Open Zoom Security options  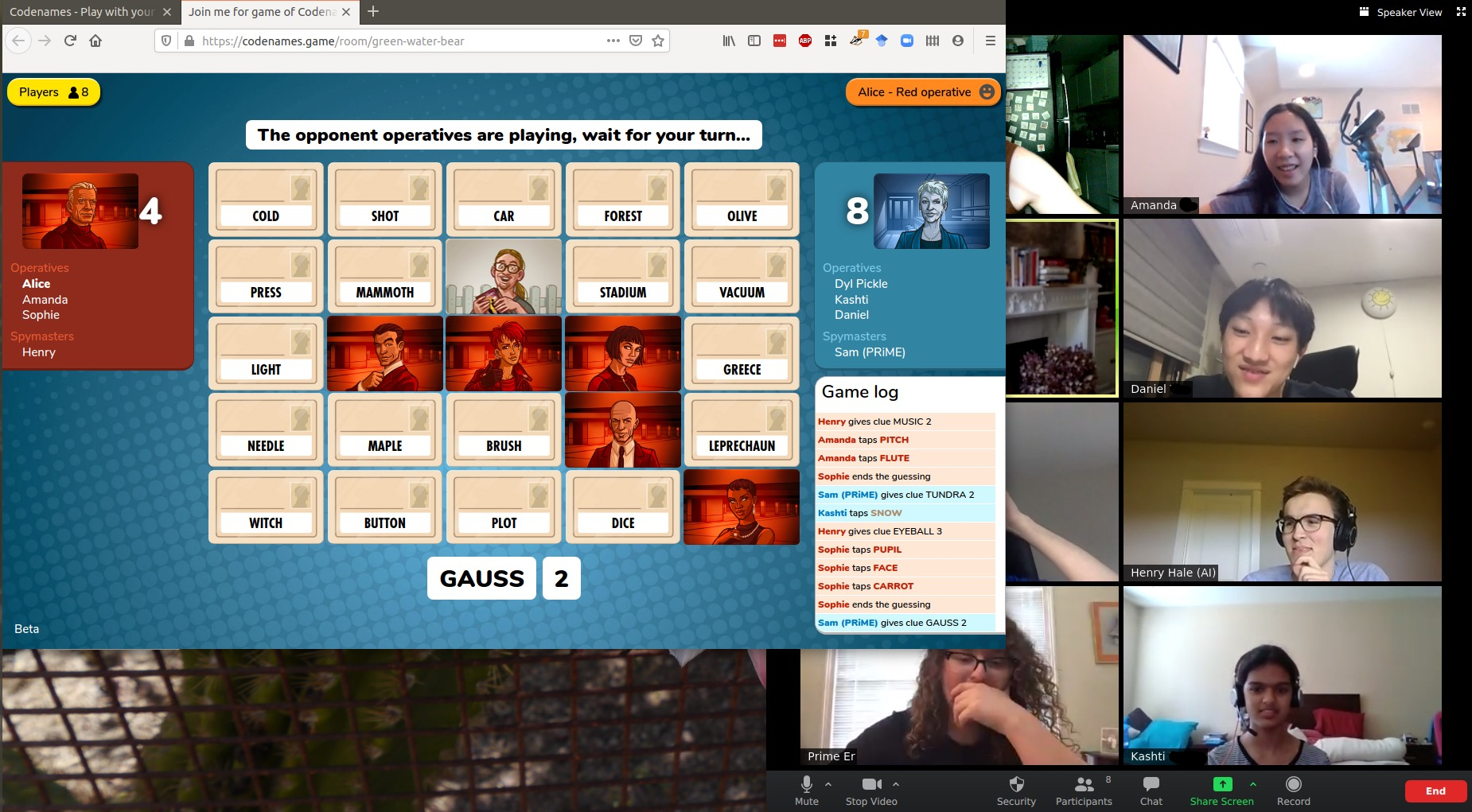[x=1016, y=791]
